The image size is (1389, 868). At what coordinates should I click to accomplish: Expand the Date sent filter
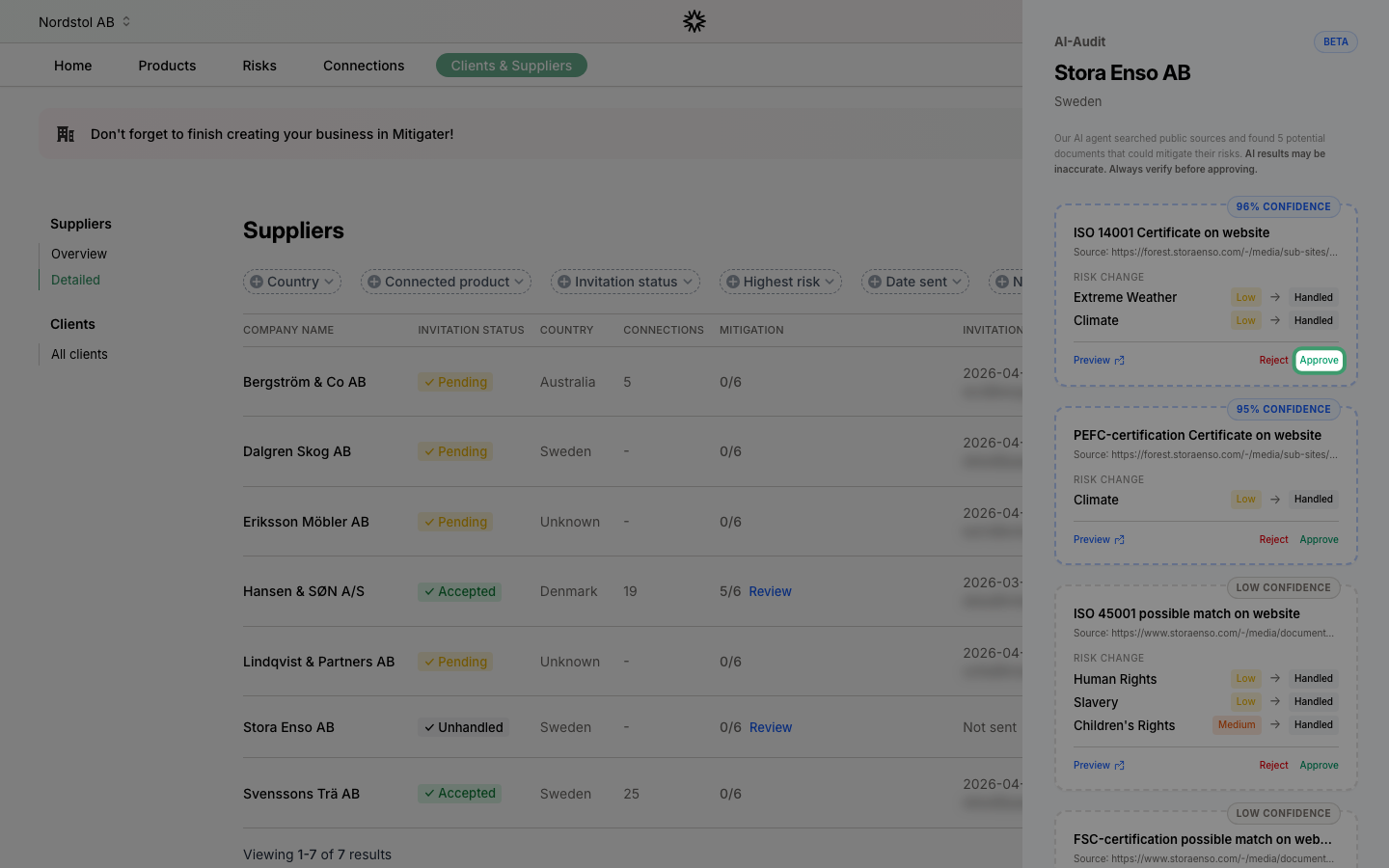click(x=915, y=282)
